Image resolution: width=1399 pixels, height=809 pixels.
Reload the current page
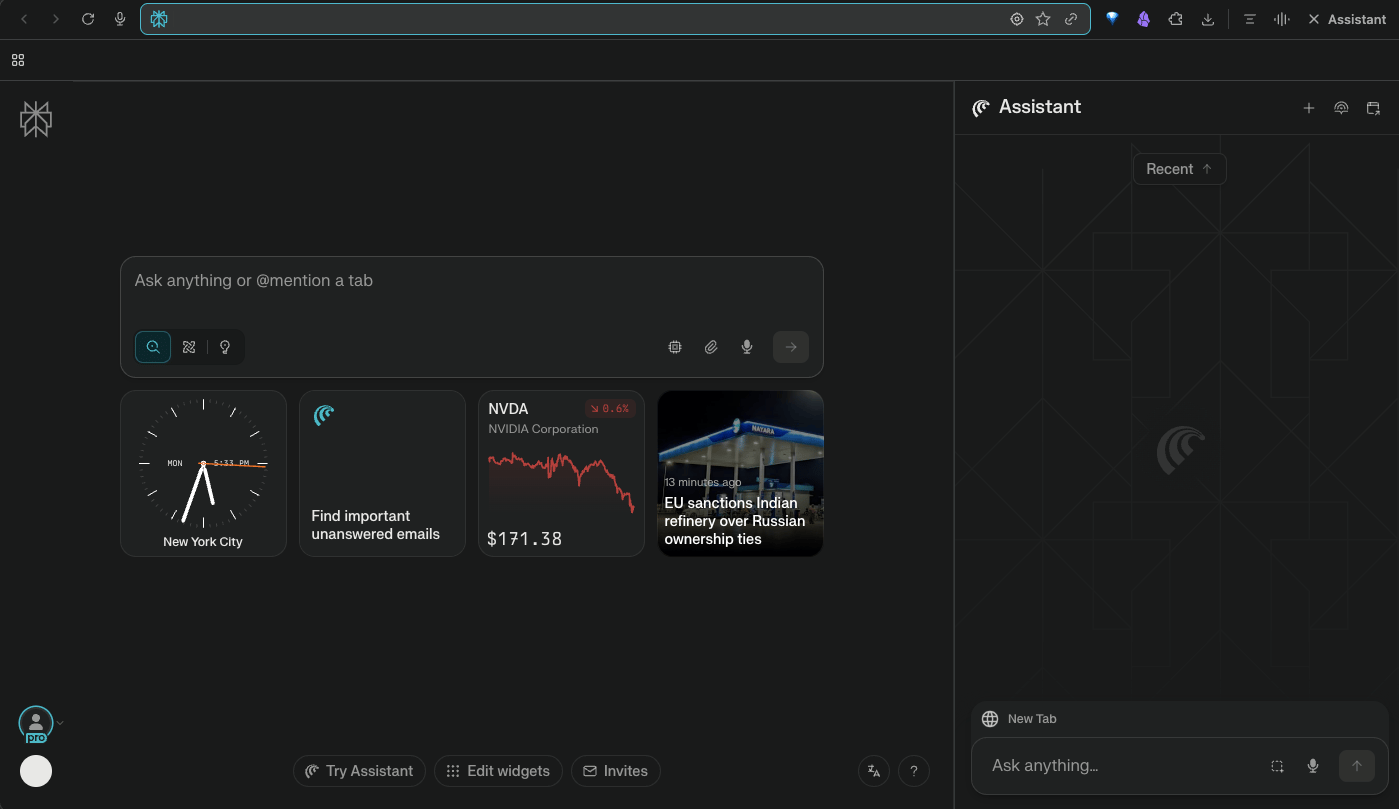(x=88, y=19)
